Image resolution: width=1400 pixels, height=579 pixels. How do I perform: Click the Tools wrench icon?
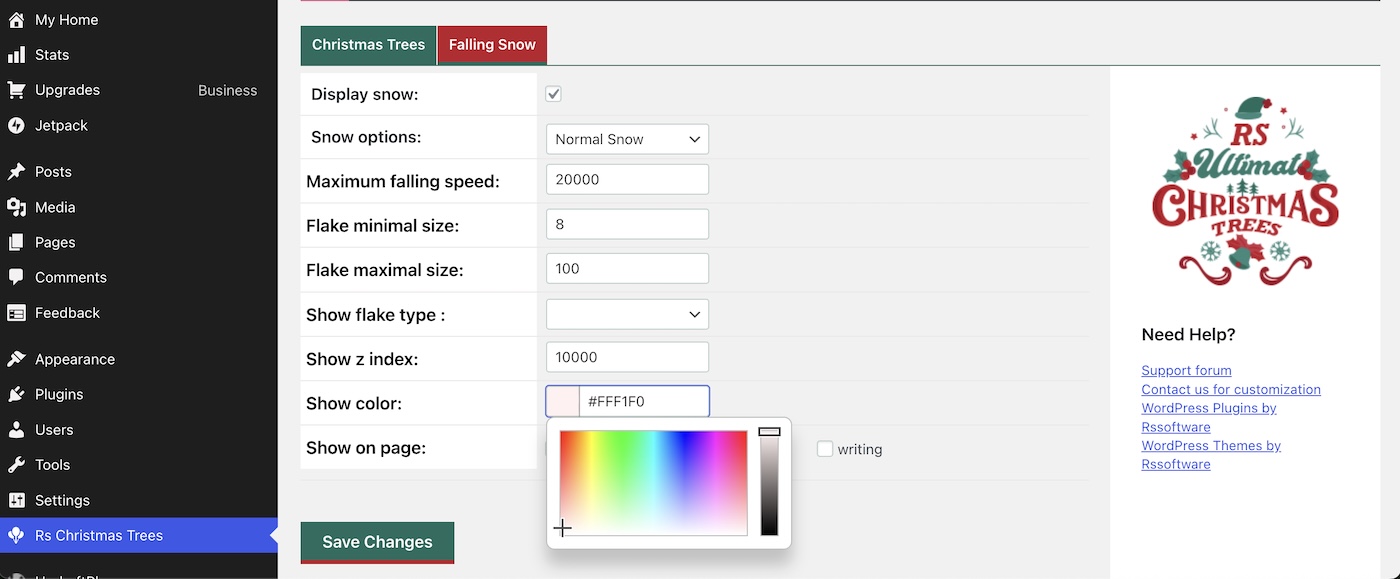[x=16, y=465]
